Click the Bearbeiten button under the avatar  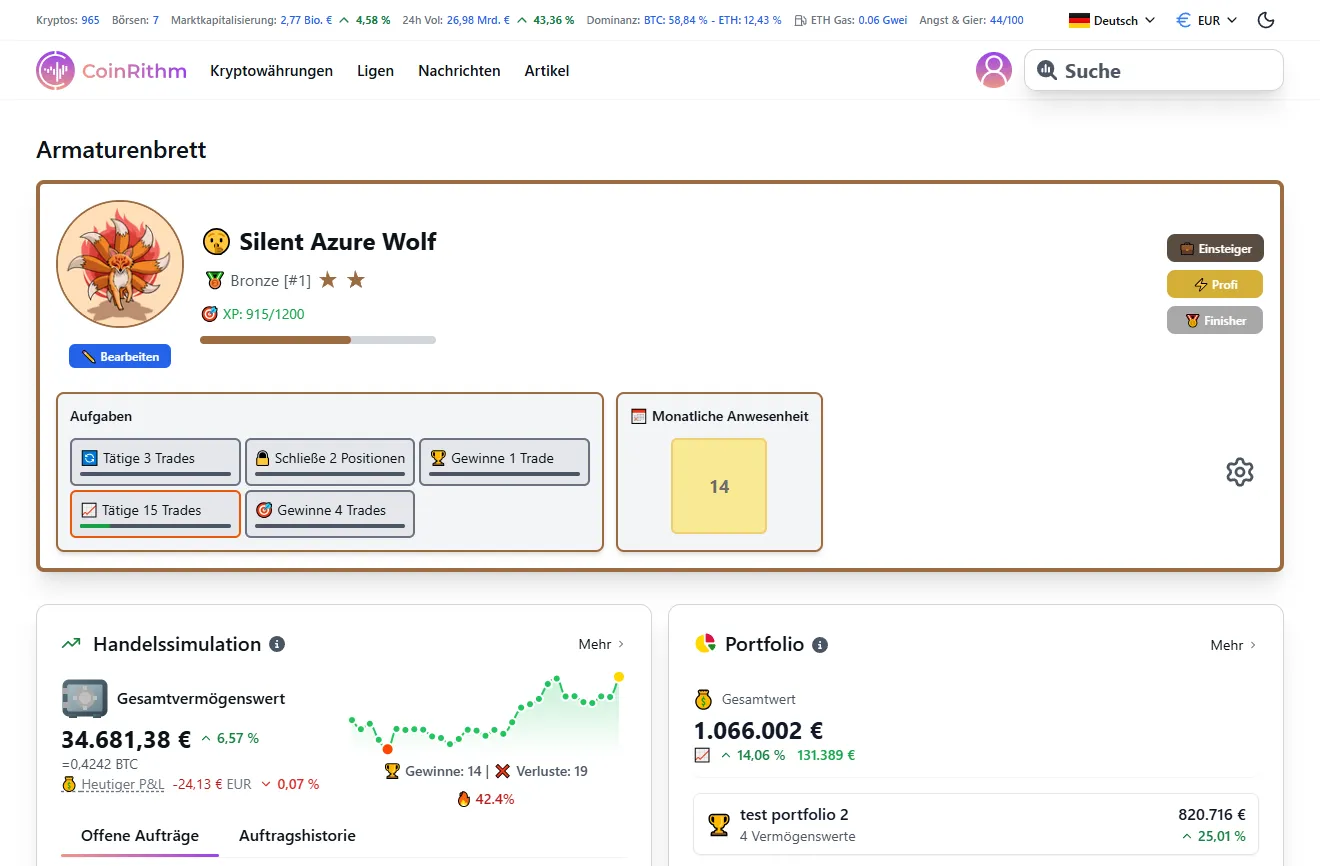pyautogui.click(x=119, y=355)
